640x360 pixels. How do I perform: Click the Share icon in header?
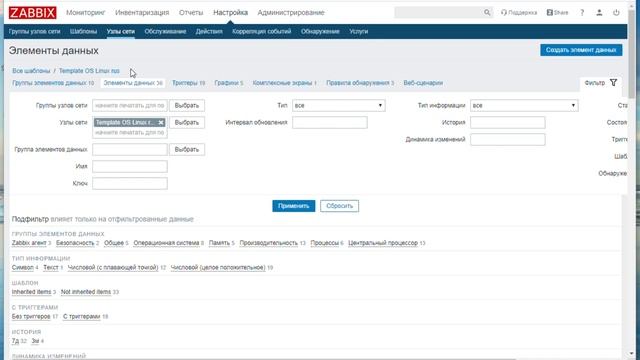(557, 13)
